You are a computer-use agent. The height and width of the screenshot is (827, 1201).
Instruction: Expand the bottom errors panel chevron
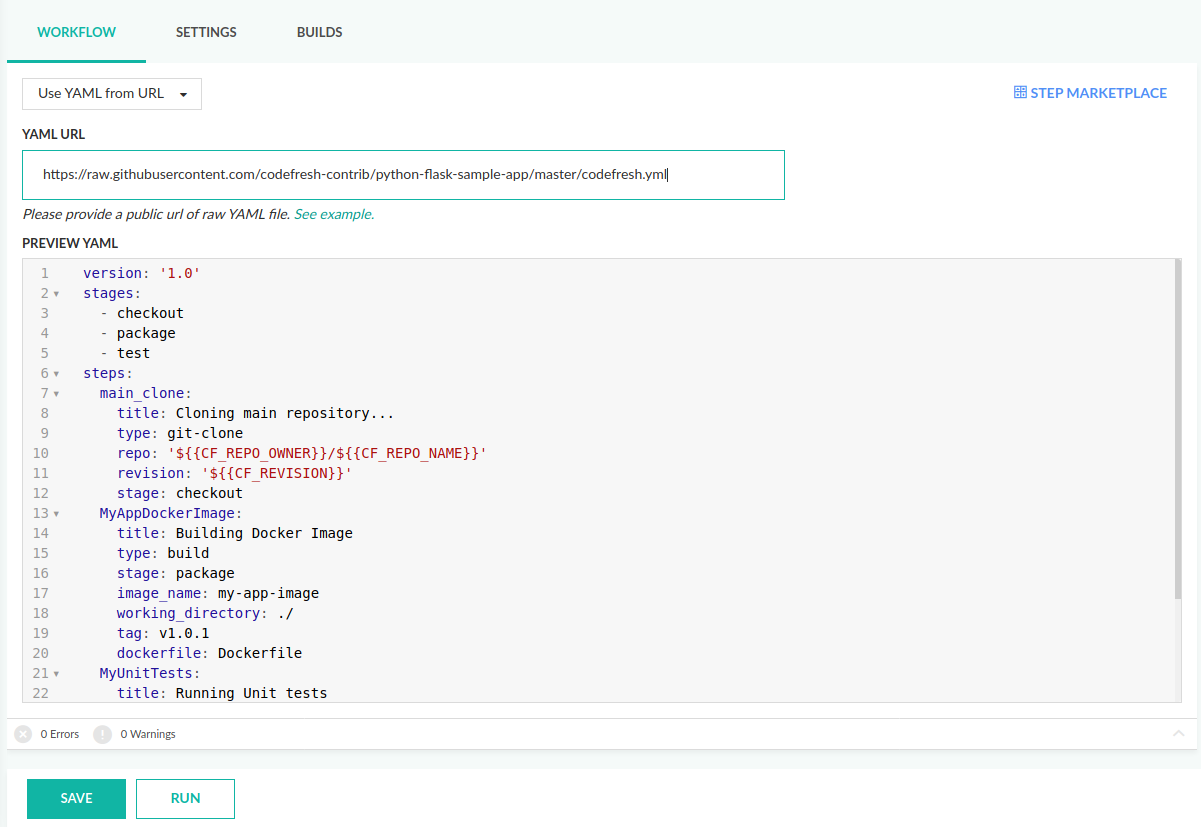[1178, 734]
